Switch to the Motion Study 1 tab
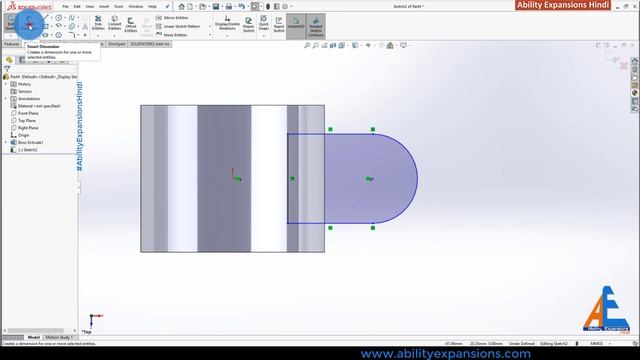The width and height of the screenshot is (640, 360). pos(59,338)
